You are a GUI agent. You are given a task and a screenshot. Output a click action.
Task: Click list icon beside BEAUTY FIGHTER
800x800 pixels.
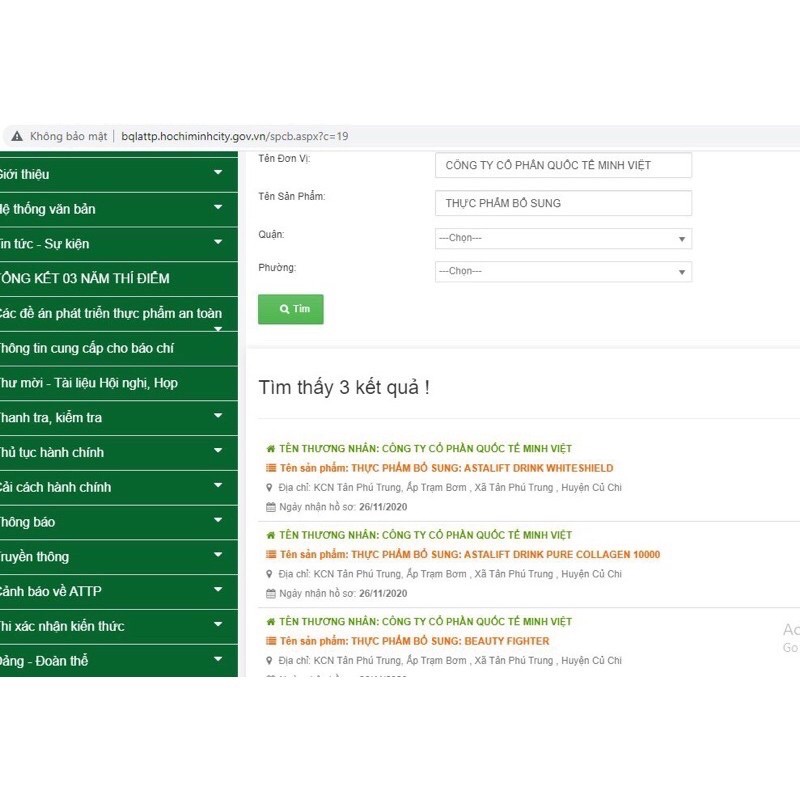(x=271, y=641)
